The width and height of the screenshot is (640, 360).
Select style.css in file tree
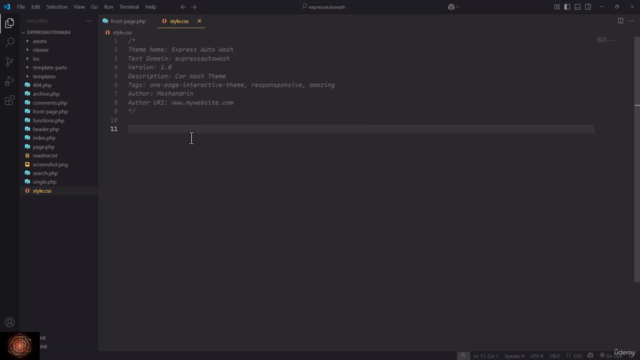(x=42, y=191)
